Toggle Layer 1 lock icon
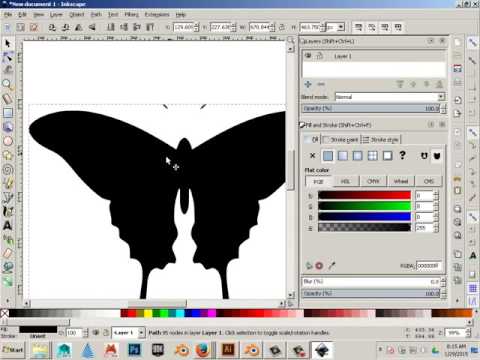The width and height of the screenshot is (480, 360). pos(319,56)
